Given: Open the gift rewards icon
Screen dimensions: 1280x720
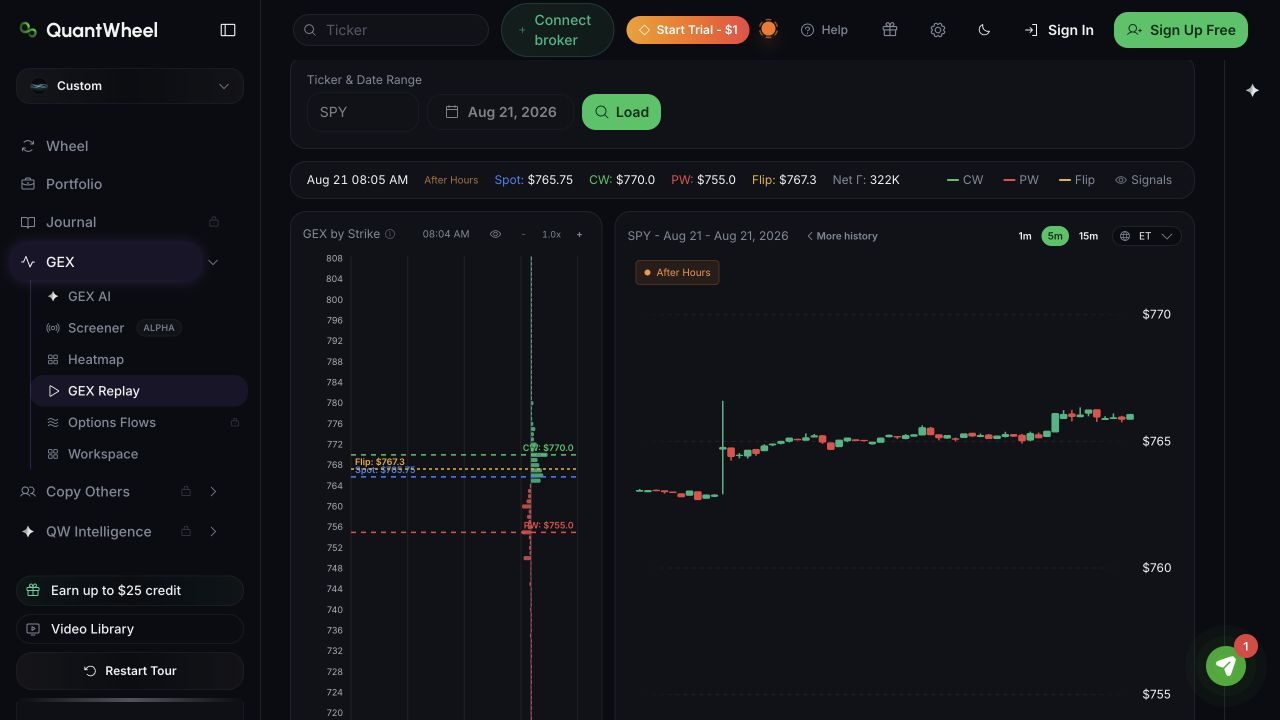Looking at the screenshot, I should pyautogui.click(x=890, y=30).
